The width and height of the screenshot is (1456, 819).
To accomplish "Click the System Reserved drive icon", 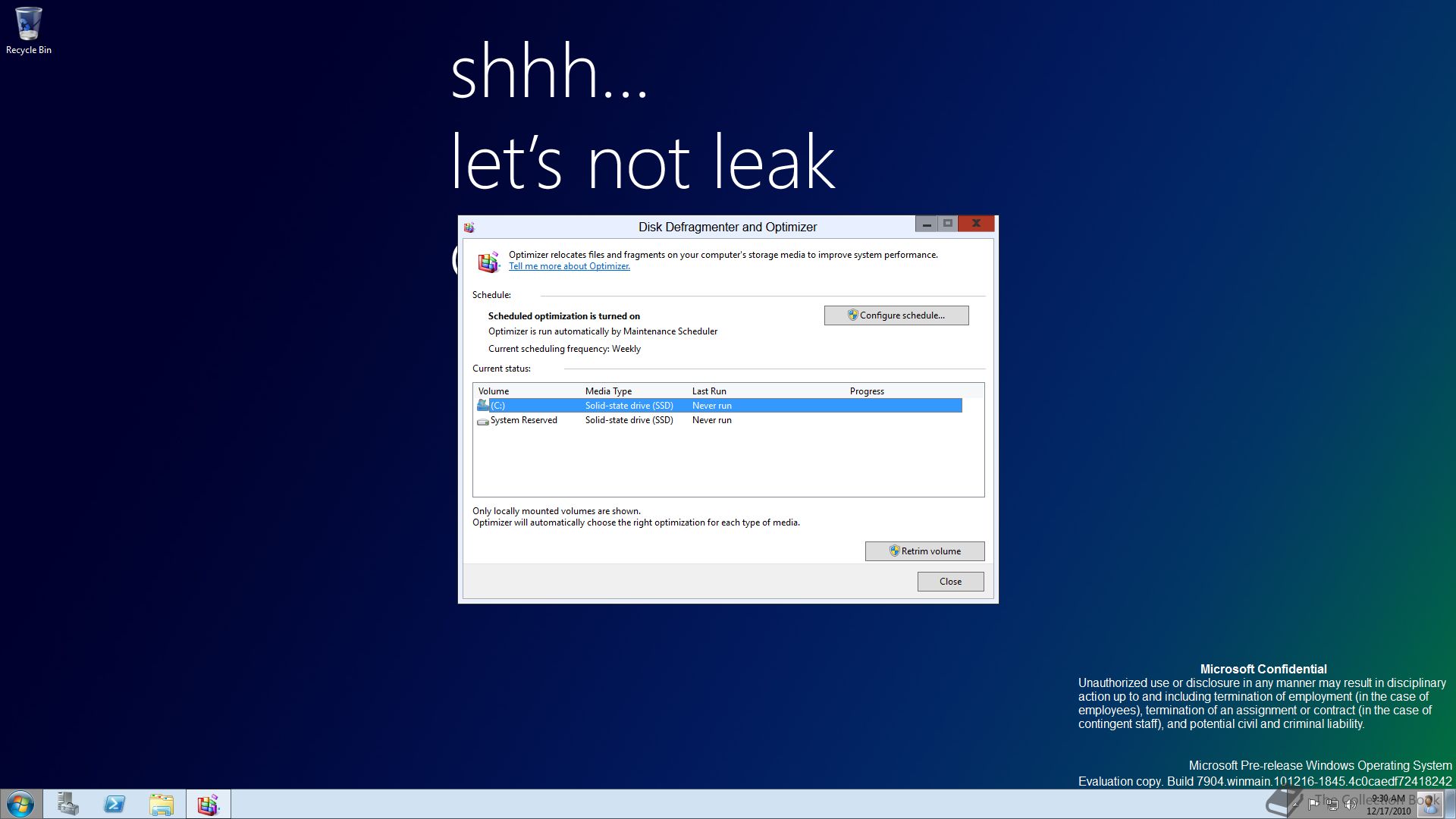I will 482,421.
